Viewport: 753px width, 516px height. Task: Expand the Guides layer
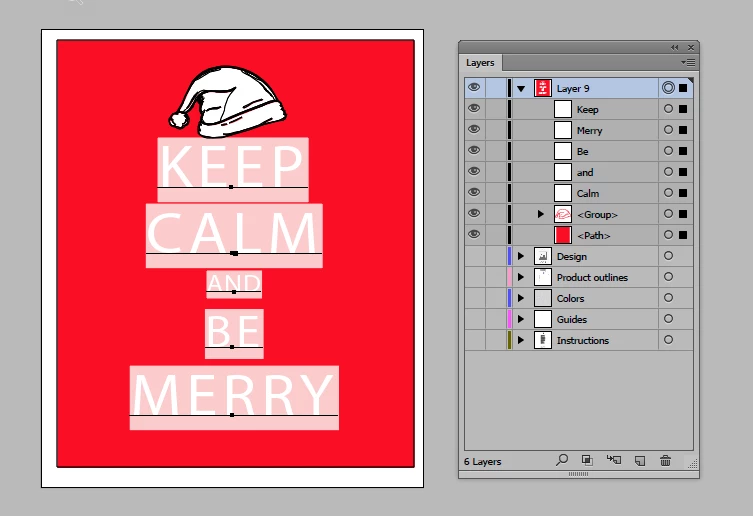[x=521, y=319]
